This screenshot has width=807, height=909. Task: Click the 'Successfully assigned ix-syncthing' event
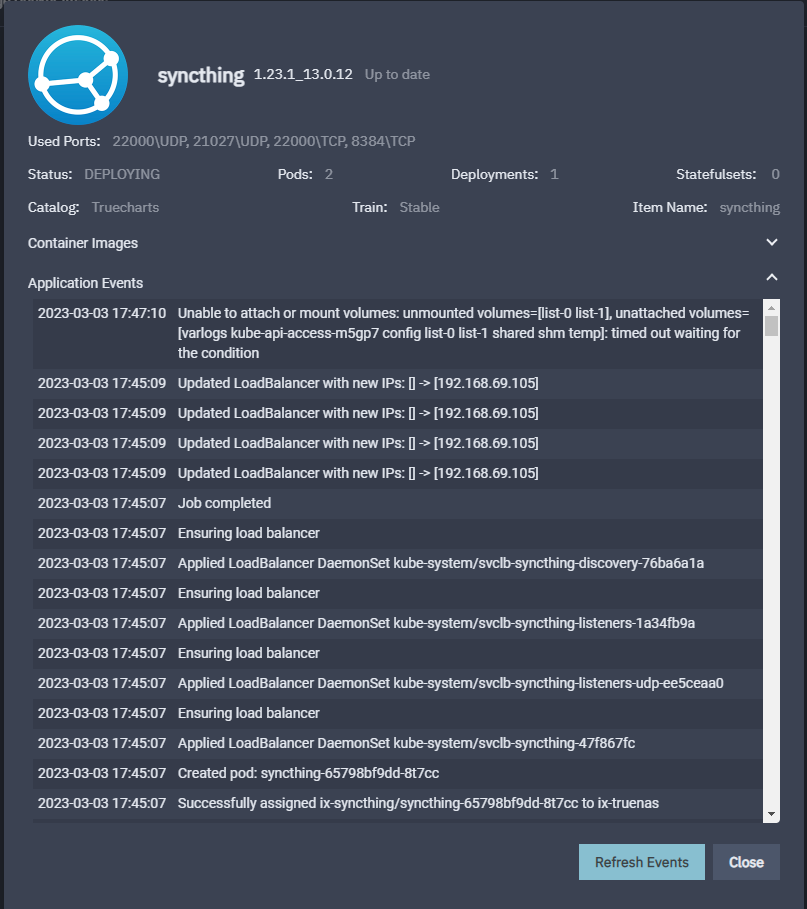click(398, 803)
